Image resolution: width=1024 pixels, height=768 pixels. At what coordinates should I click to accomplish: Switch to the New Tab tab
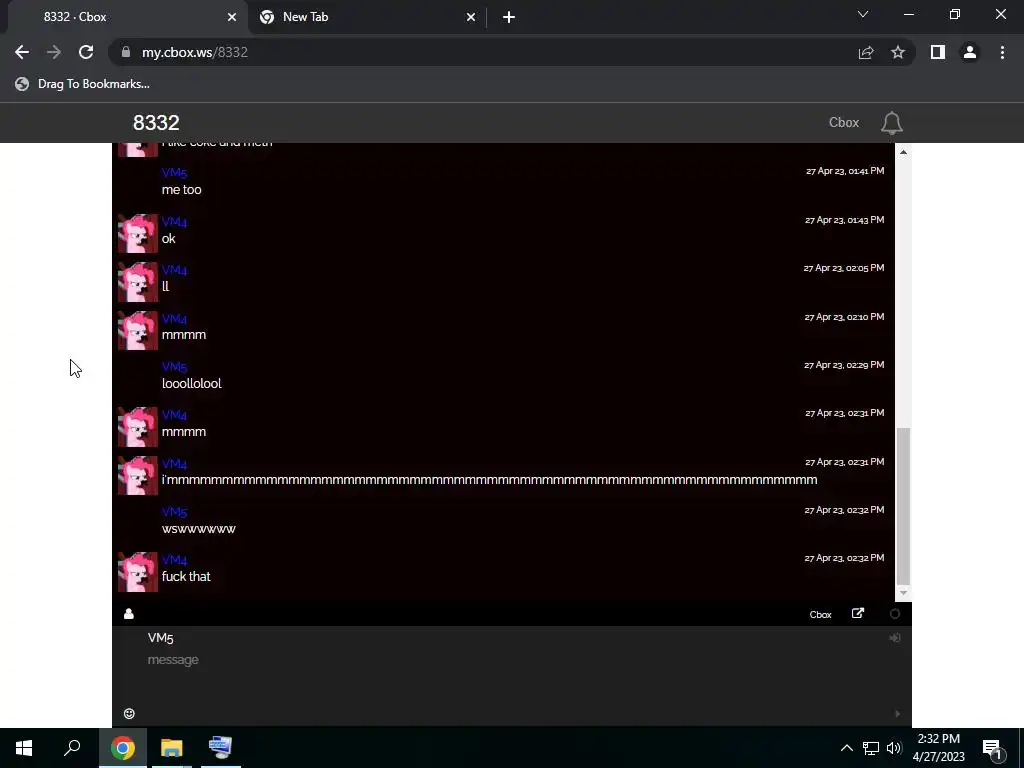pyautogui.click(x=366, y=17)
